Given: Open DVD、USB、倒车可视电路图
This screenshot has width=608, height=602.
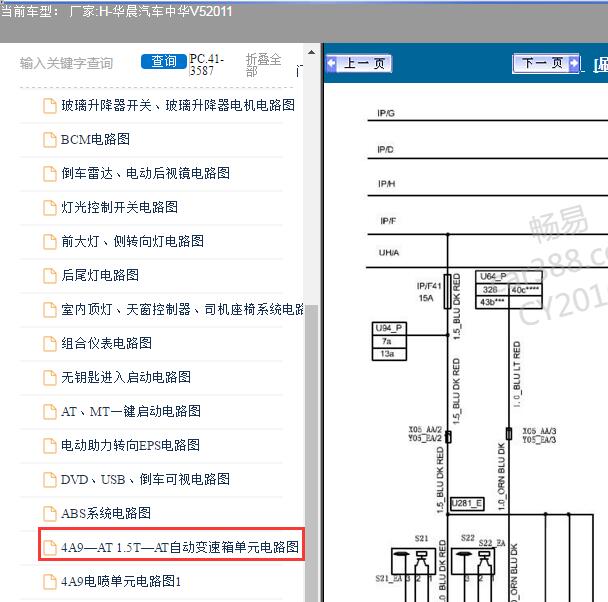Looking at the screenshot, I should (x=145, y=480).
